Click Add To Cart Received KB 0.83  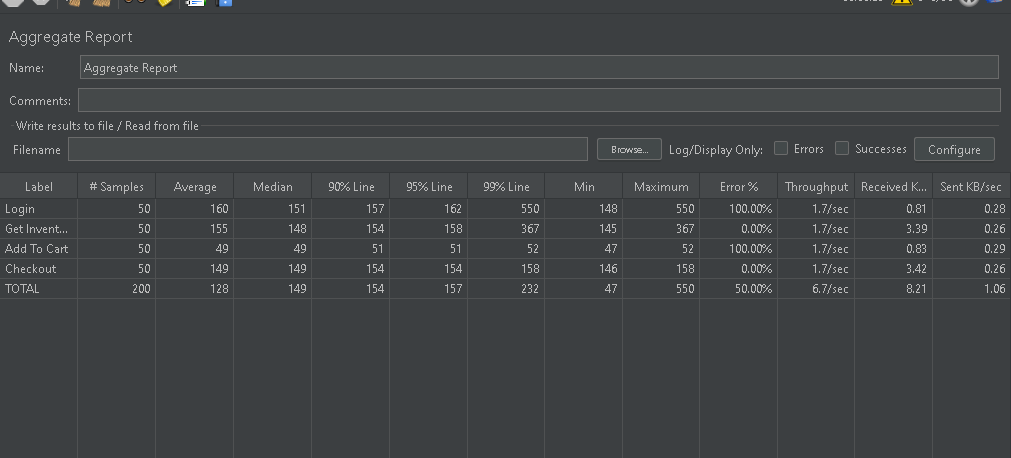click(916, 248)
